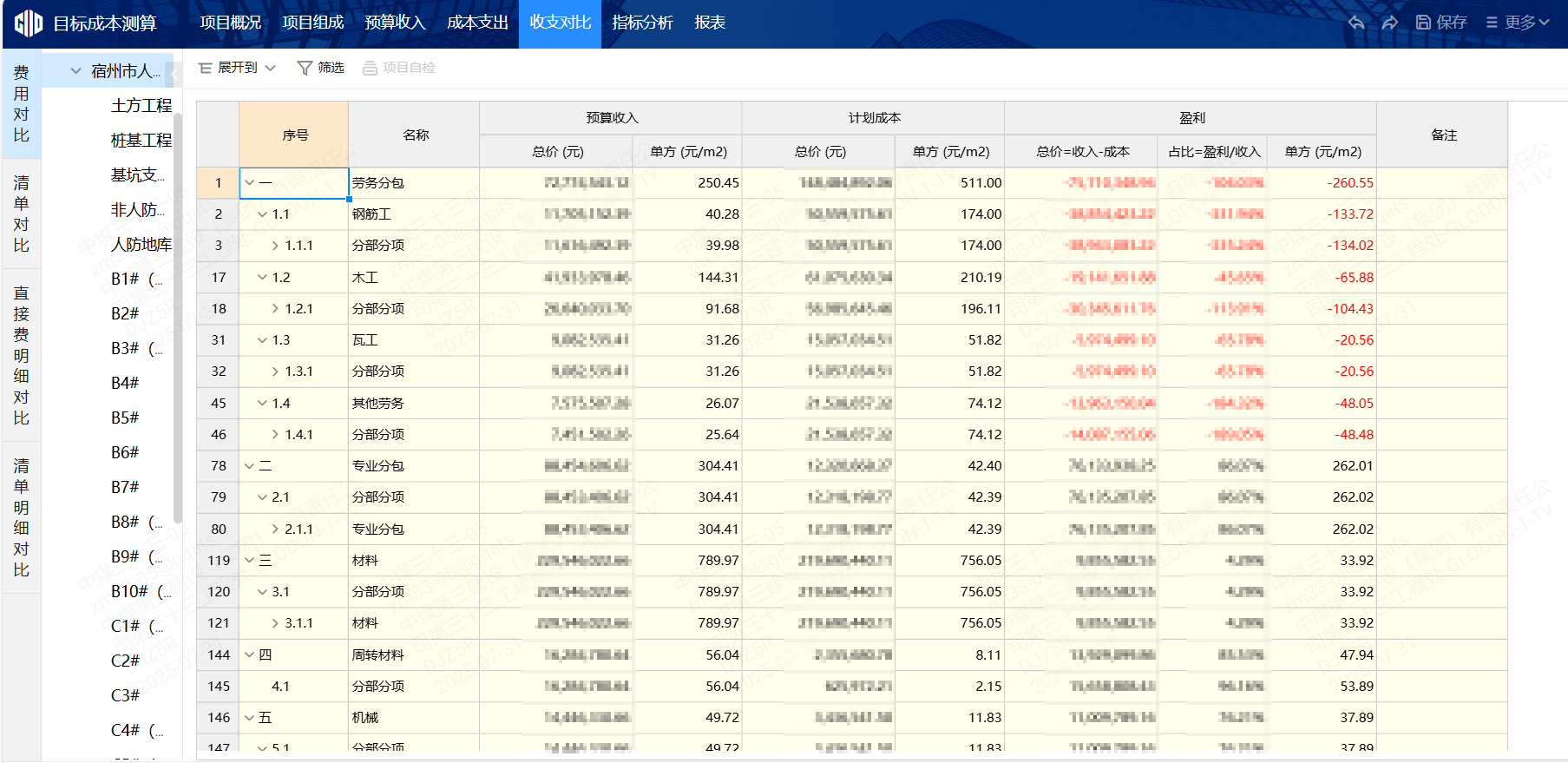Collapse row 1.1 钢筋工
1568x763 pixels.
coord(262,214)
